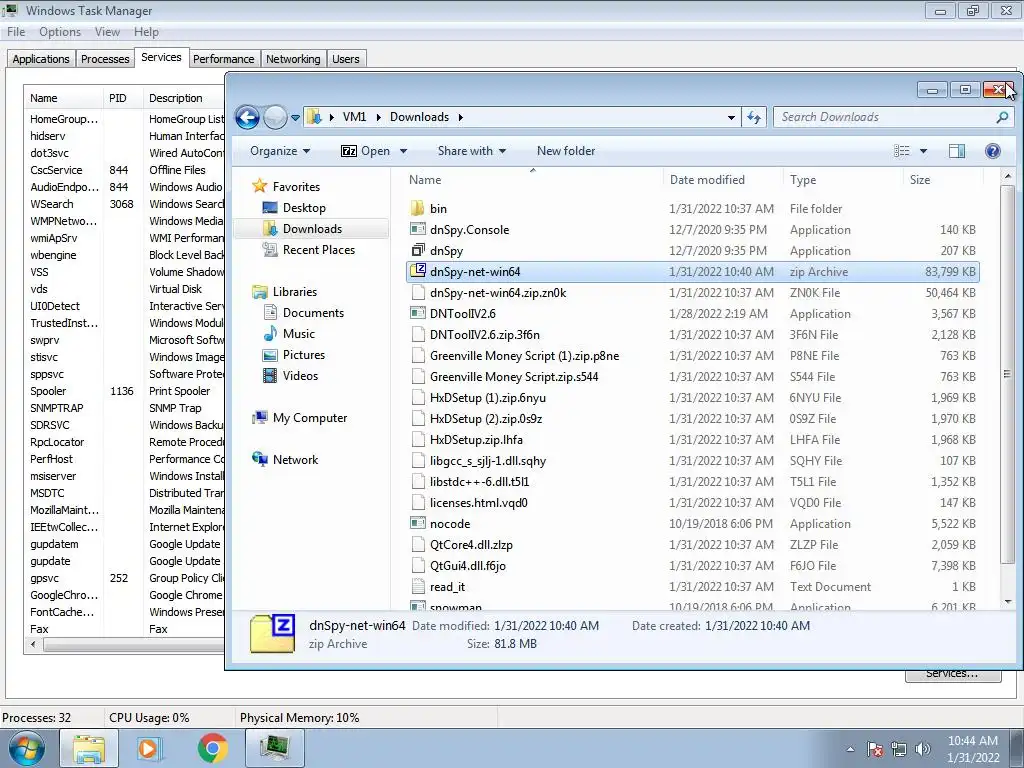Select the dnSpy.Console application icon
Image resolution: width=1024 pixels, height=768 pixels.
pyautogui.click(x=418, y=229)
